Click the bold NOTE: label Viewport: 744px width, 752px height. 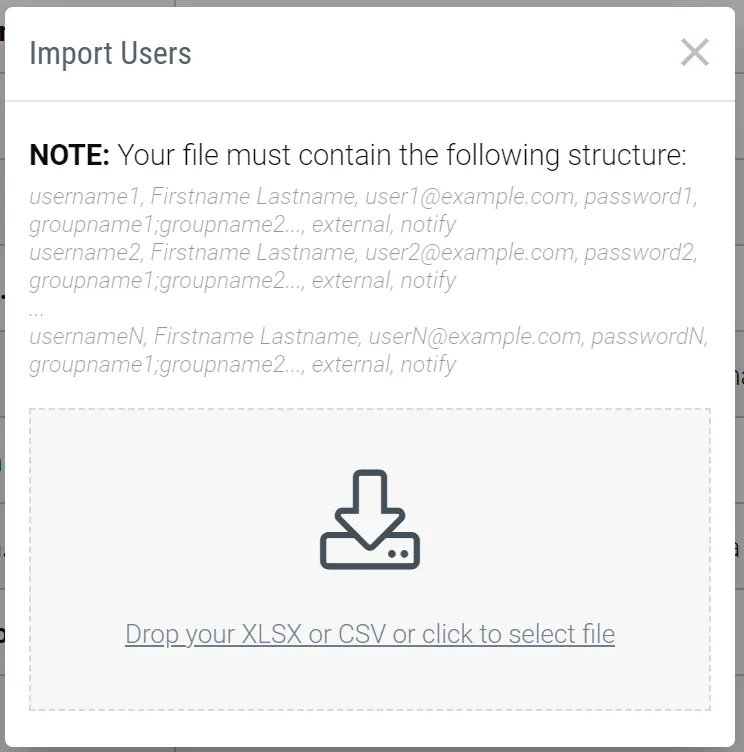[69, 156]
